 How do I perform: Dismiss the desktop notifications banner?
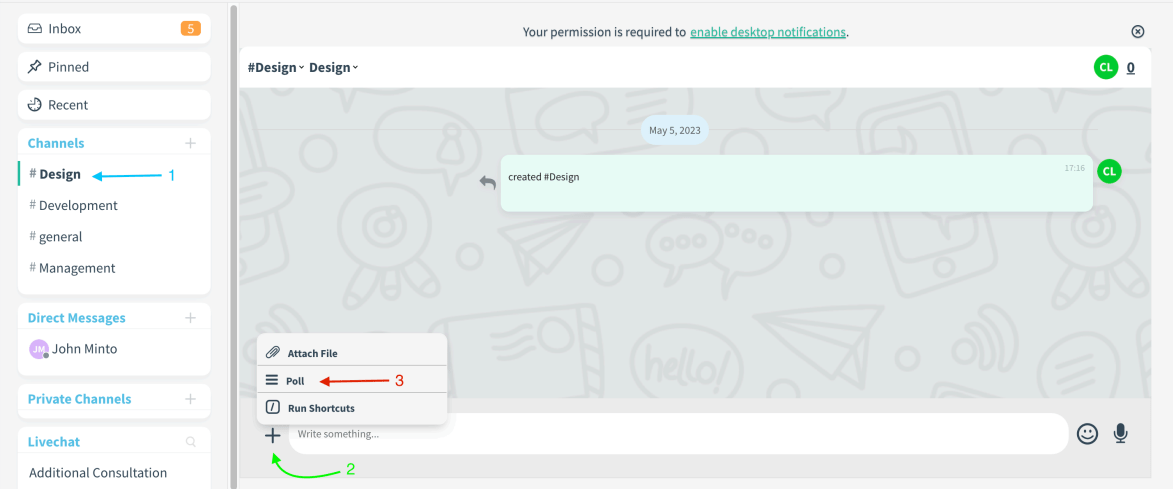pos(1137,31)
